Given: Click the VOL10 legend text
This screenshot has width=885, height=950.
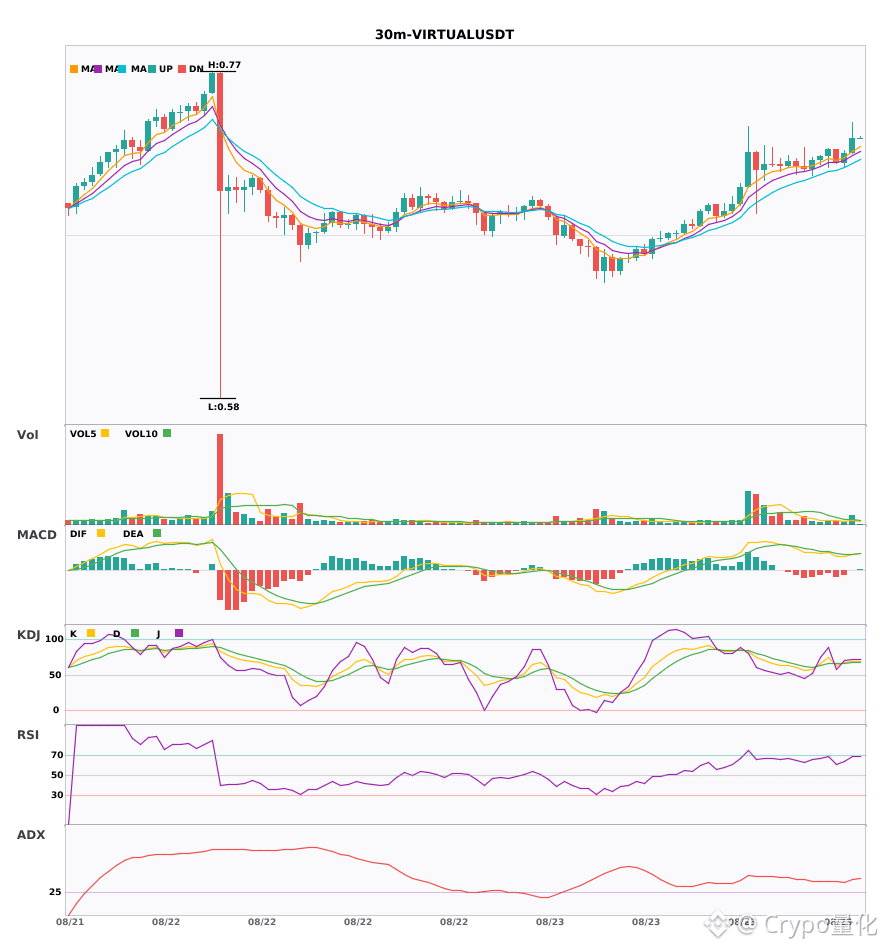Looking at the screenshot, I should pyautogui.click(x=141, y=434).
